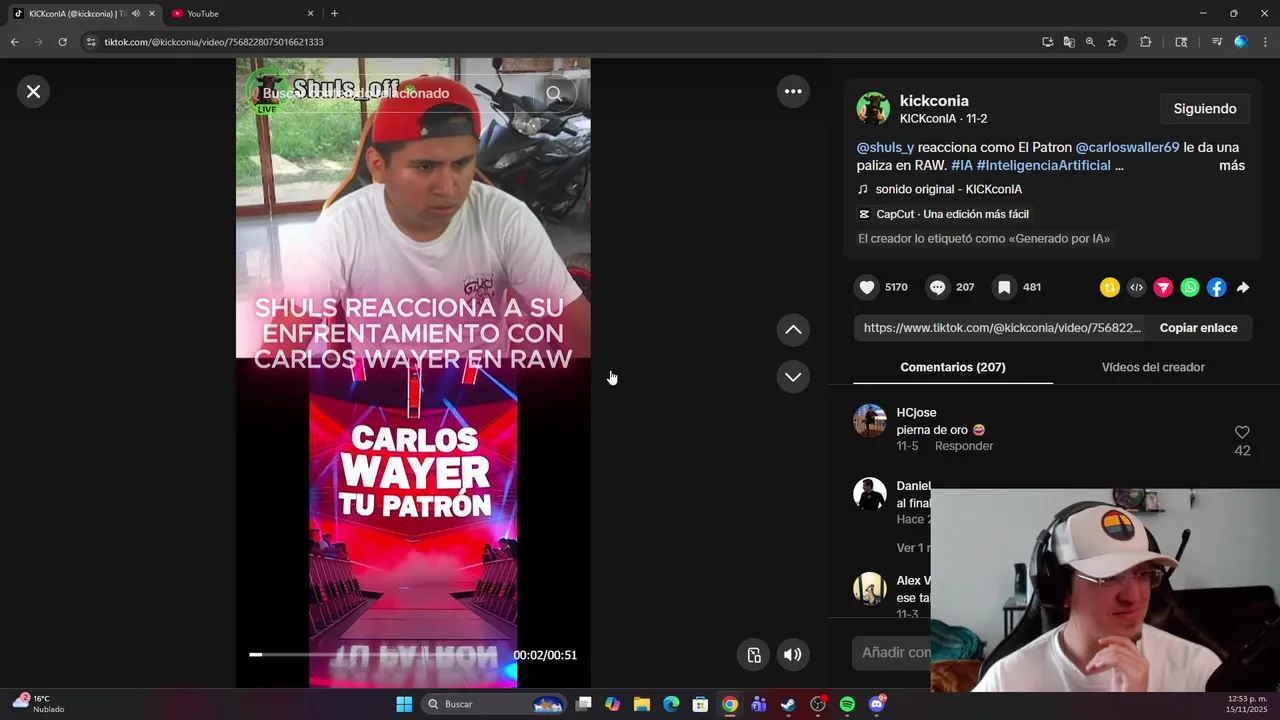Open the Windows Start menu

(404, 704)
